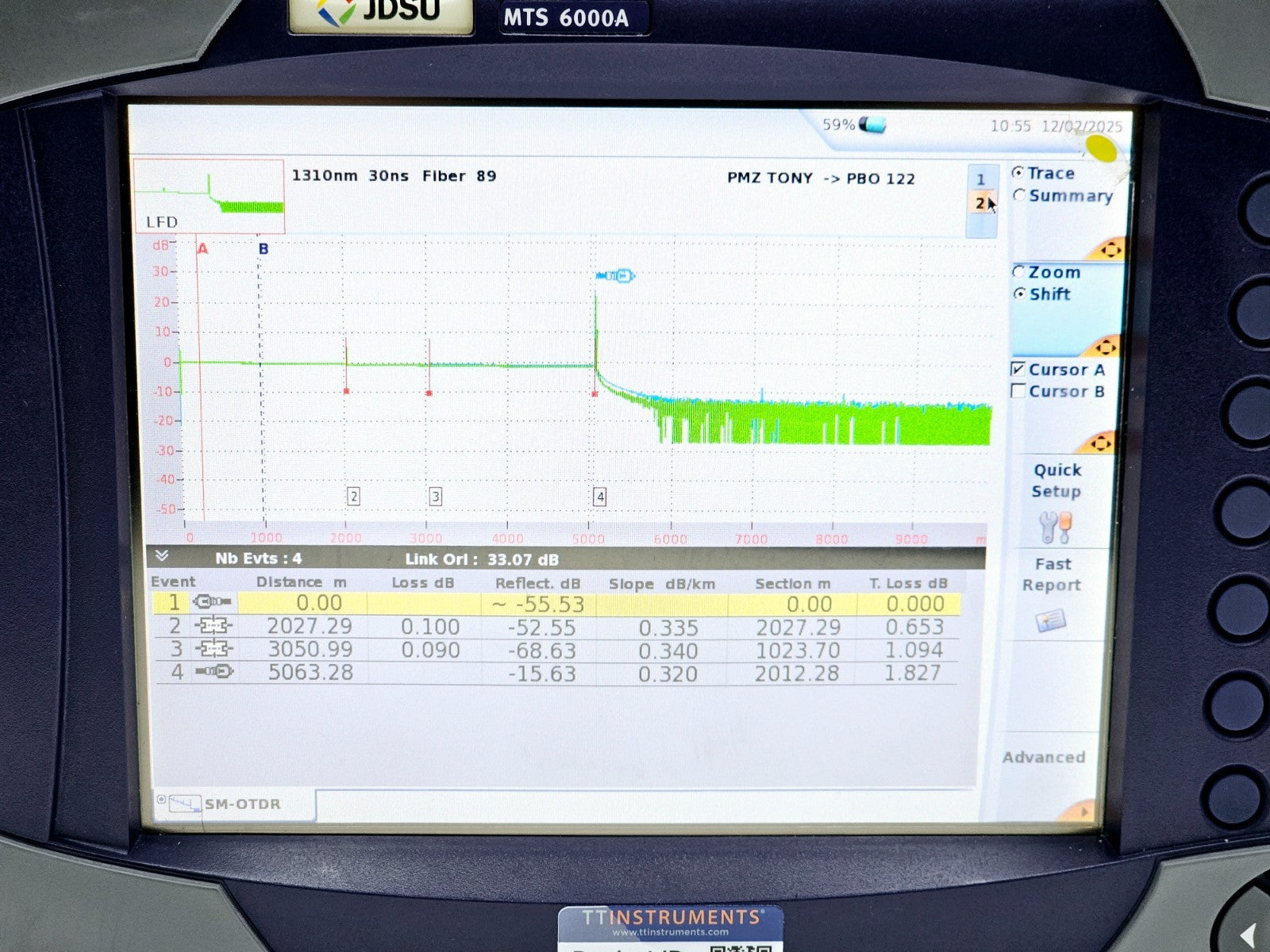The image size is (1270, 952).
Task: Click the battery level icon
Action: point(872,125)
